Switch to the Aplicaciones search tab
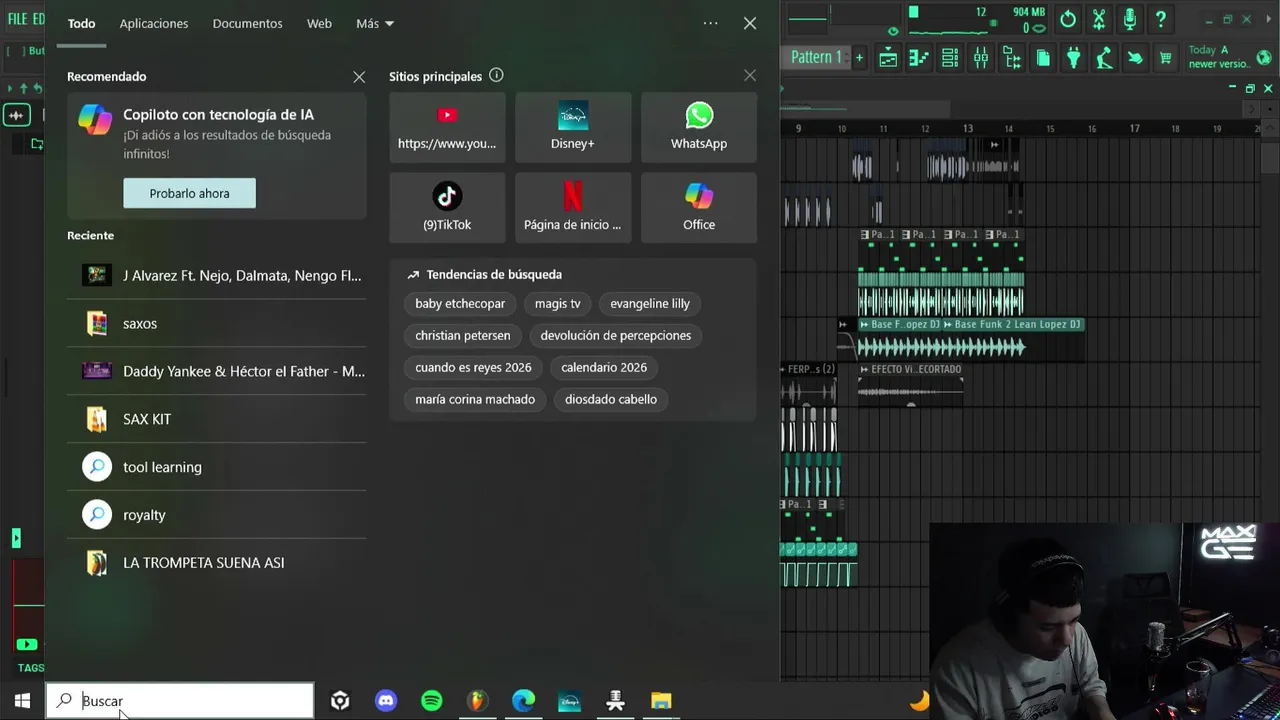 pos(154,23)
